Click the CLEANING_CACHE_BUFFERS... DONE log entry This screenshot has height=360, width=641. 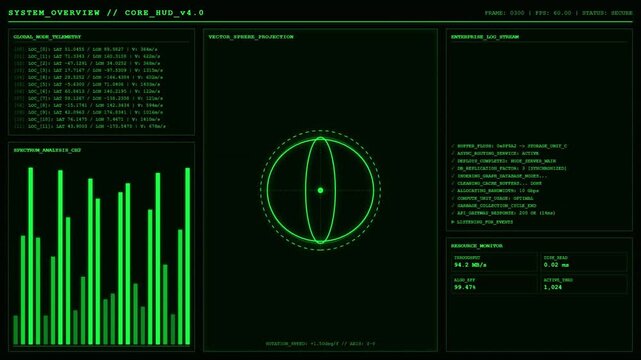pos(496,183)
